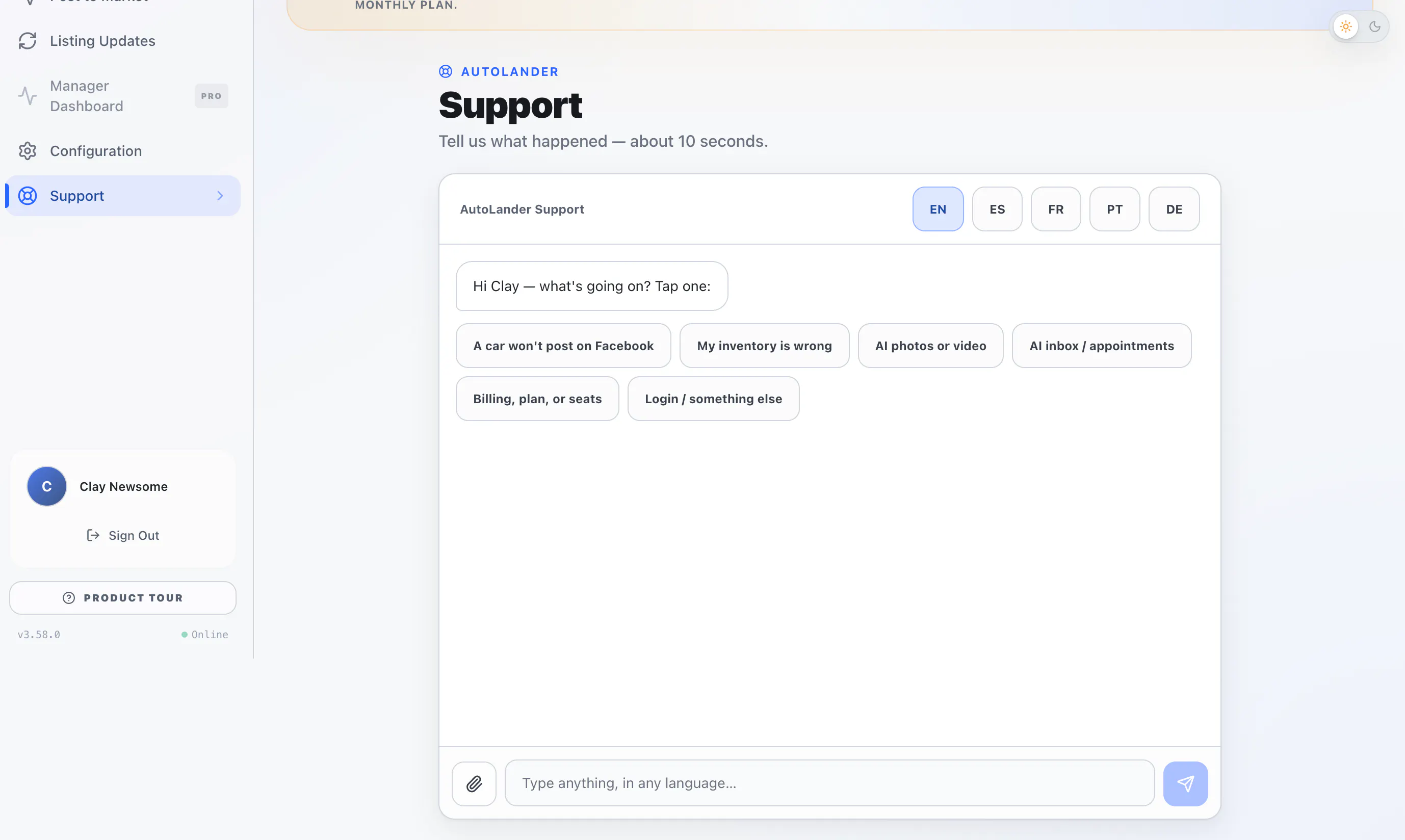Choose 'AI photos or video' option
Viewport: 1405px width, 840px height.
pos(930,345)
